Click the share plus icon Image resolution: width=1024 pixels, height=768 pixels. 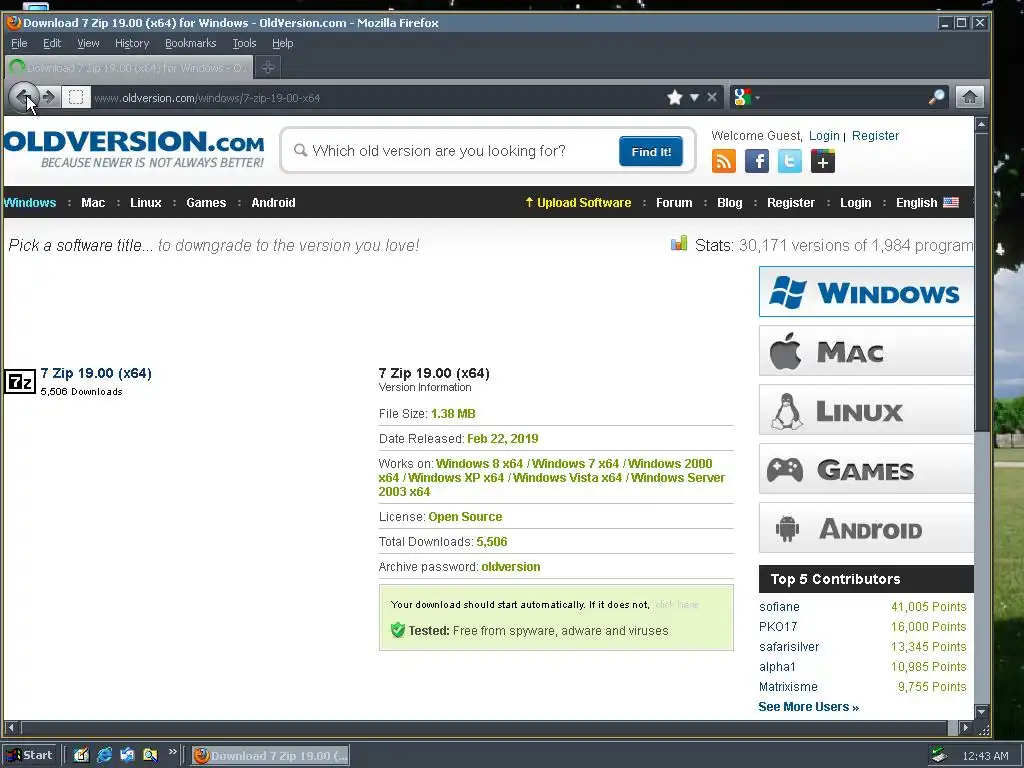point(823,161)
